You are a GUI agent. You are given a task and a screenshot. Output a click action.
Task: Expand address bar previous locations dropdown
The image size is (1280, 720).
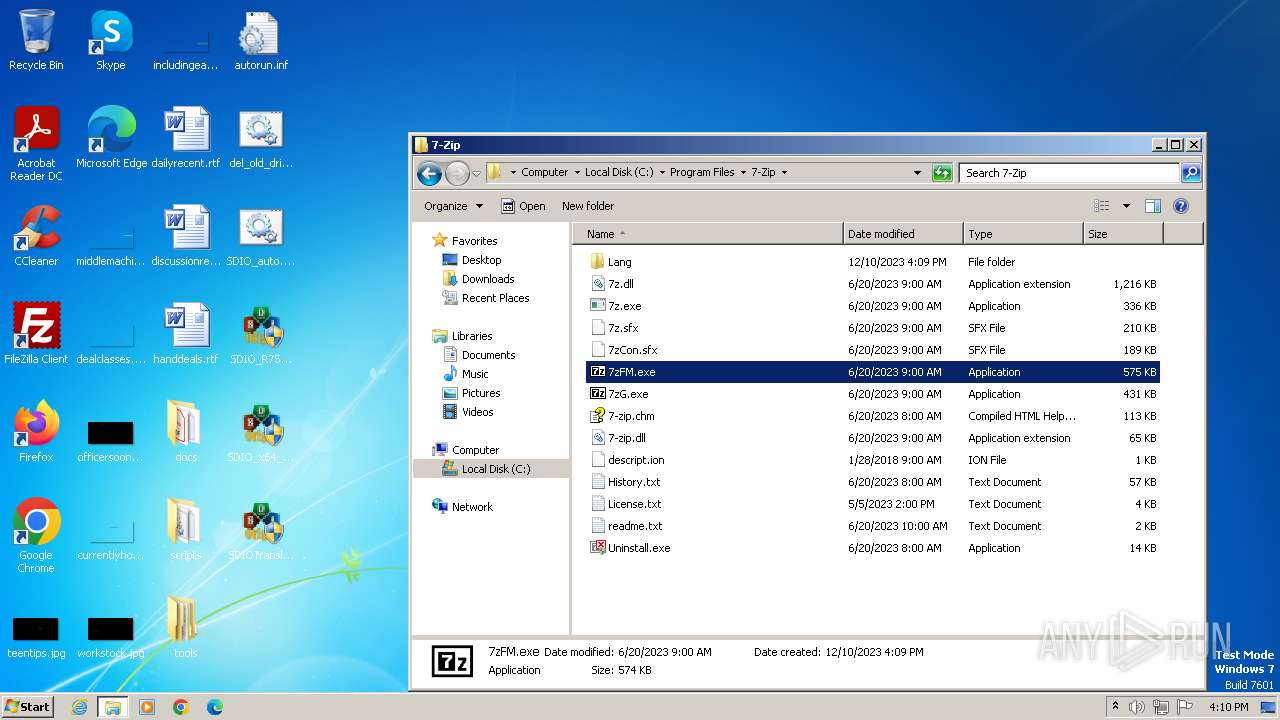tap(918, 173)
